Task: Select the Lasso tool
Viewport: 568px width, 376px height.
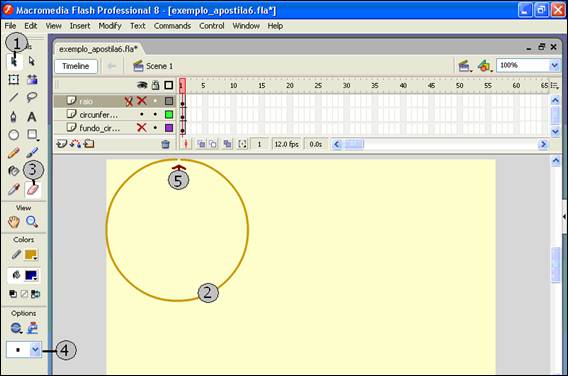Action: pyautogui.click(x=32, y=97)
